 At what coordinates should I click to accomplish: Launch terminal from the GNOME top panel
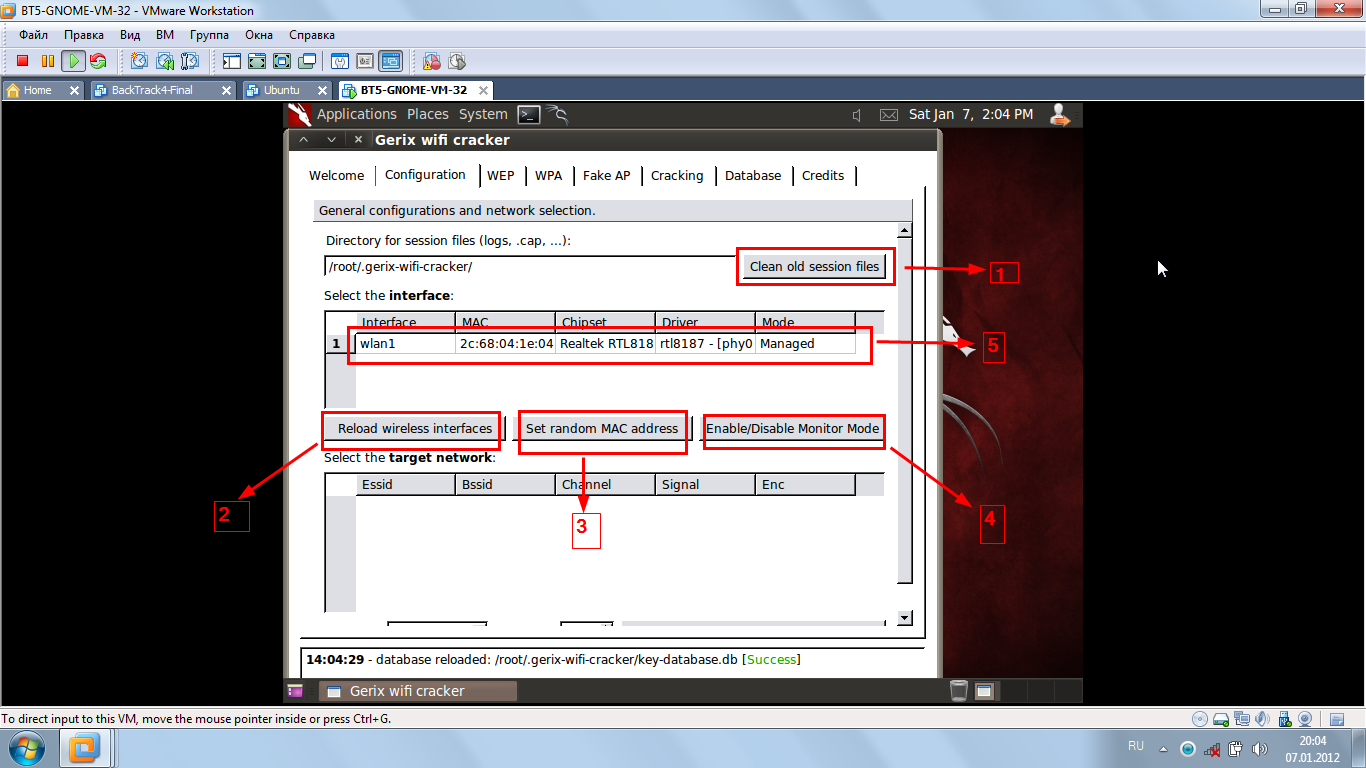(x=529, y=114)
